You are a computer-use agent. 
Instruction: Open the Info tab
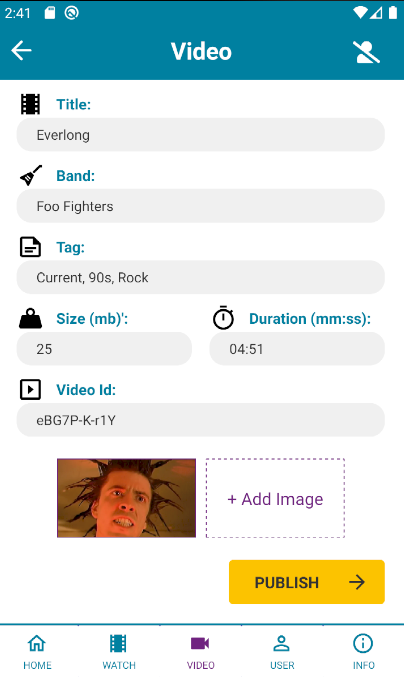point(363,652)
